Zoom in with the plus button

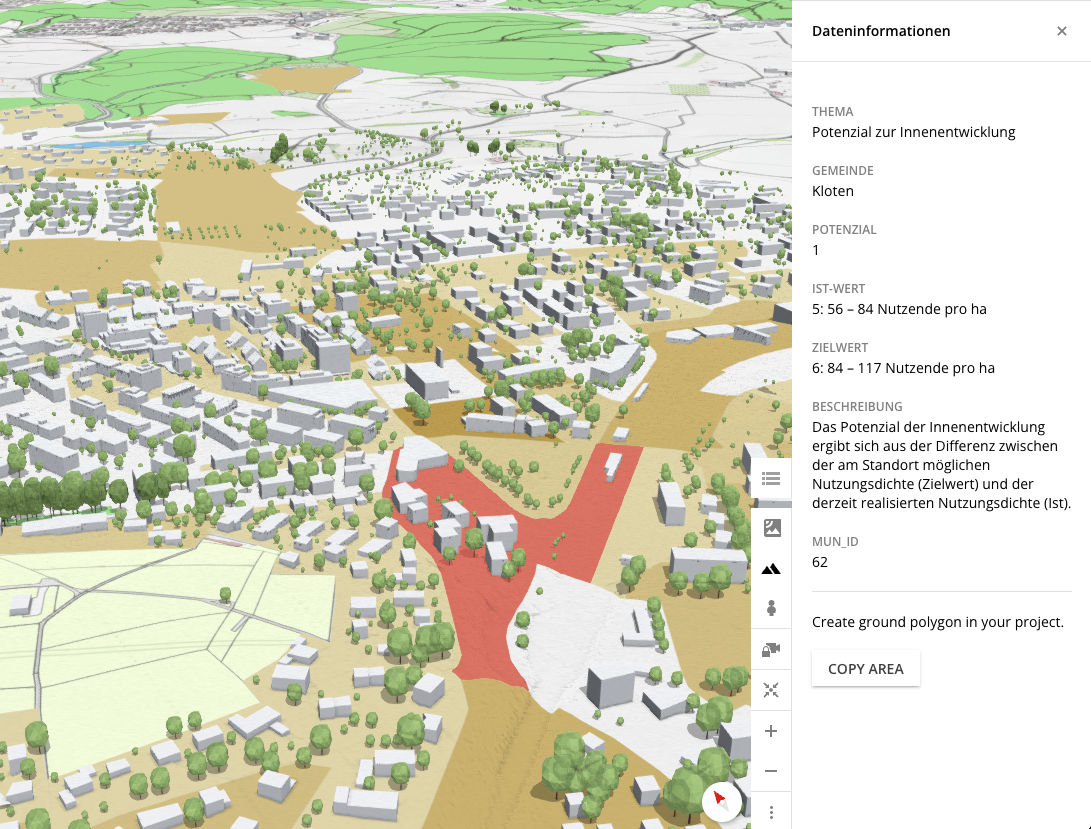[x=771, y=731]
